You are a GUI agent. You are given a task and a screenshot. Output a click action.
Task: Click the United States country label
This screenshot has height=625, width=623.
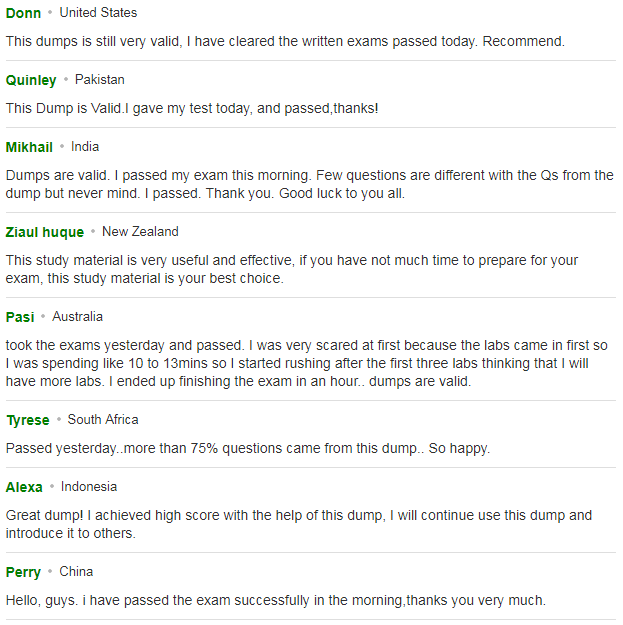98,13
